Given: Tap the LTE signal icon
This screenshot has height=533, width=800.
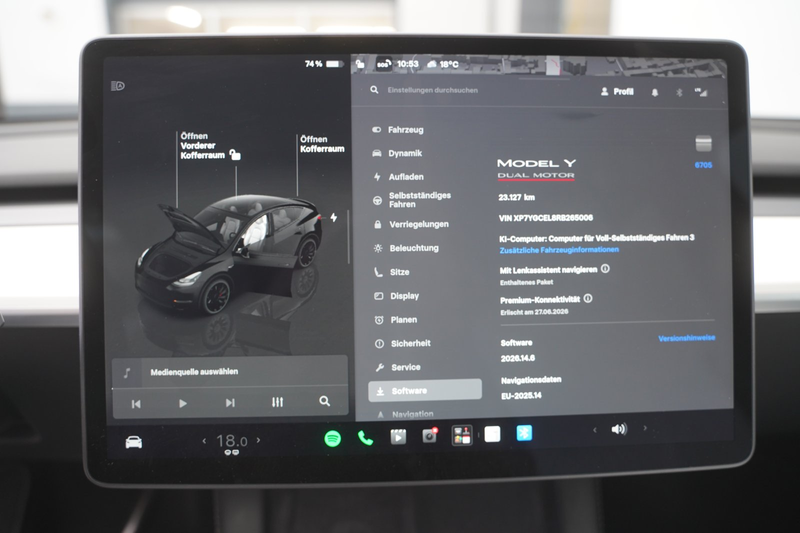Looking at the screenshot, I should 701,92.
